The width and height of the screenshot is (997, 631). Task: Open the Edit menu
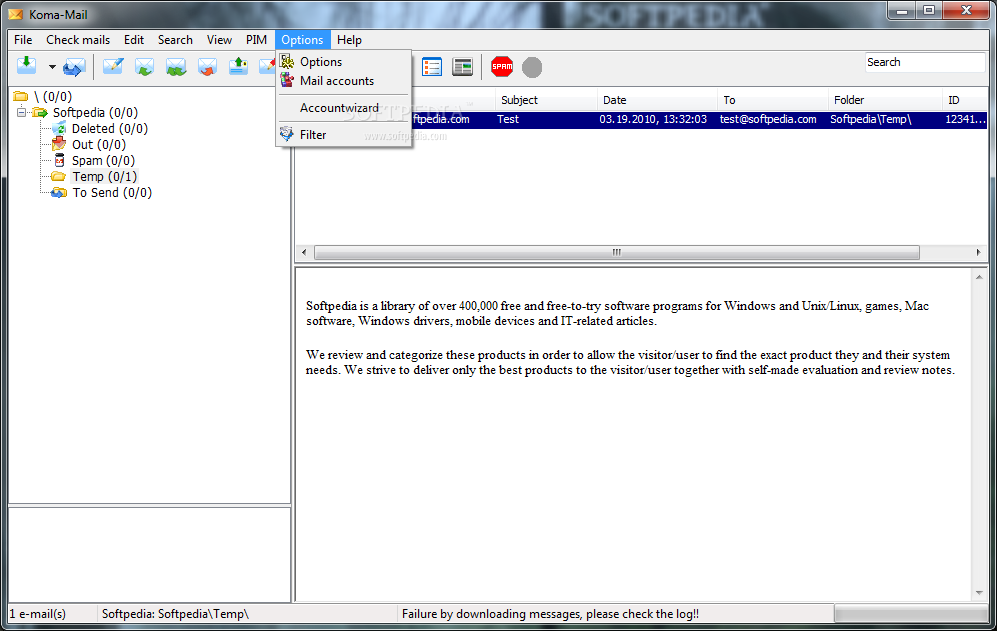click(x=134, y=39)
